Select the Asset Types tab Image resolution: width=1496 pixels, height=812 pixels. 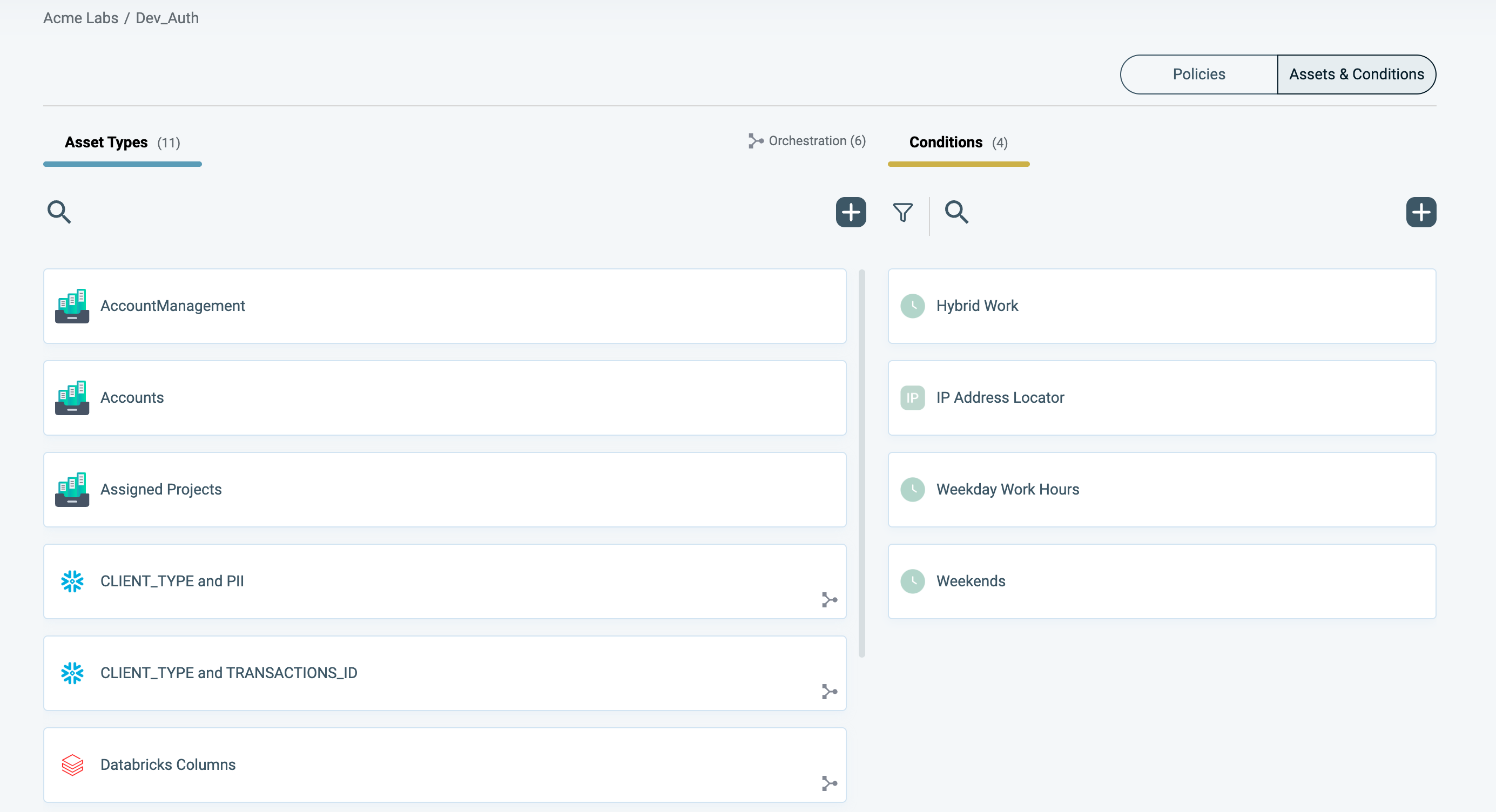[x=122, y=143]
